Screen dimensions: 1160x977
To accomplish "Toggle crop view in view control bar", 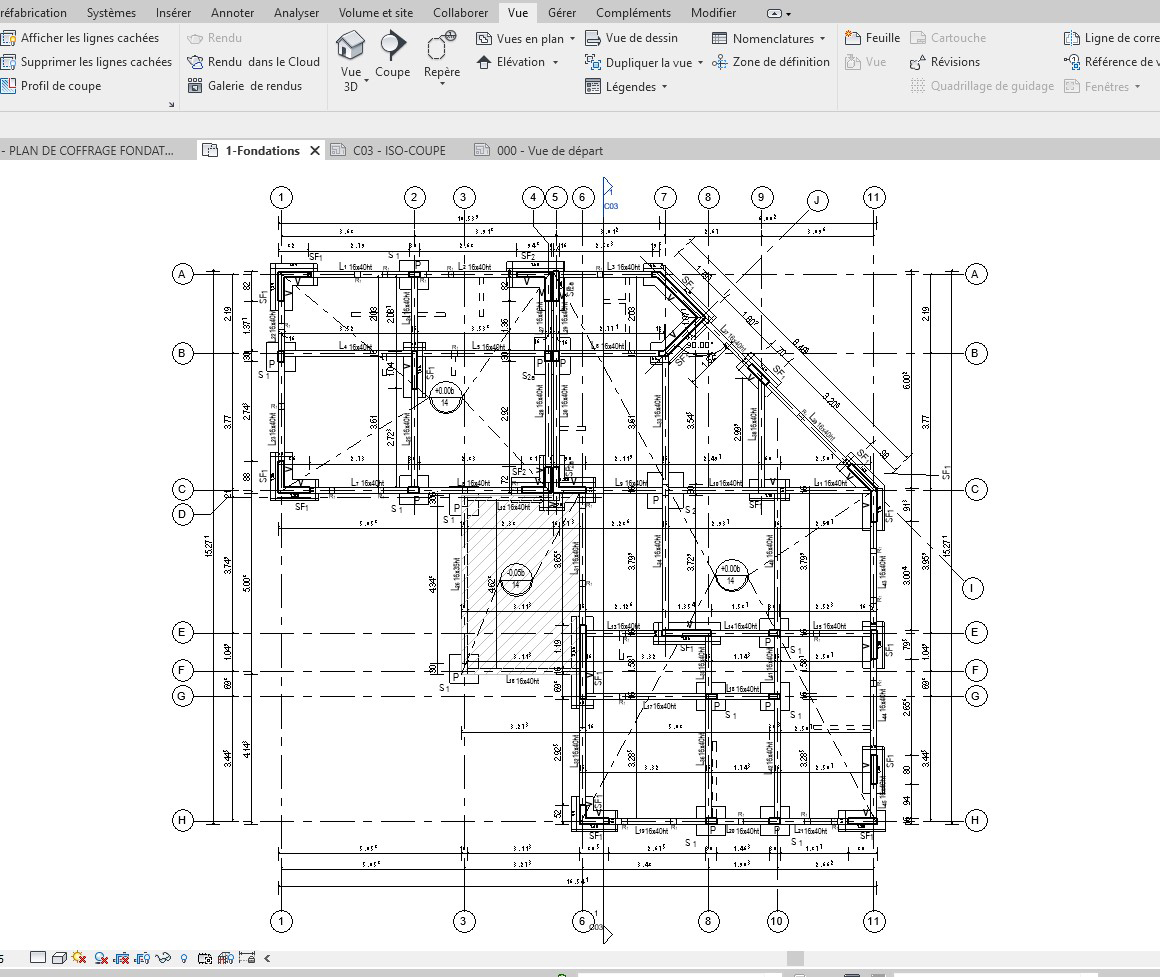I will [122, 958].
